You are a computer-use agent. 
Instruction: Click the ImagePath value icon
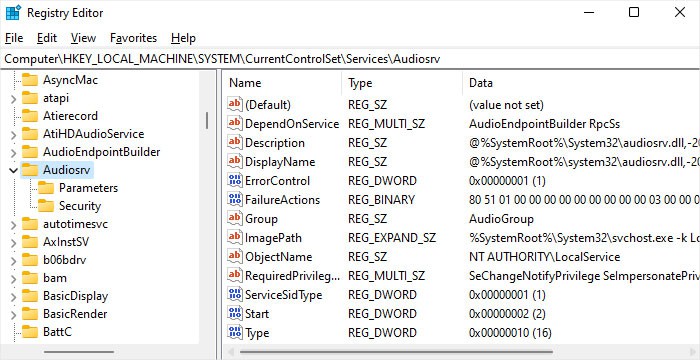tap(235, 238)
